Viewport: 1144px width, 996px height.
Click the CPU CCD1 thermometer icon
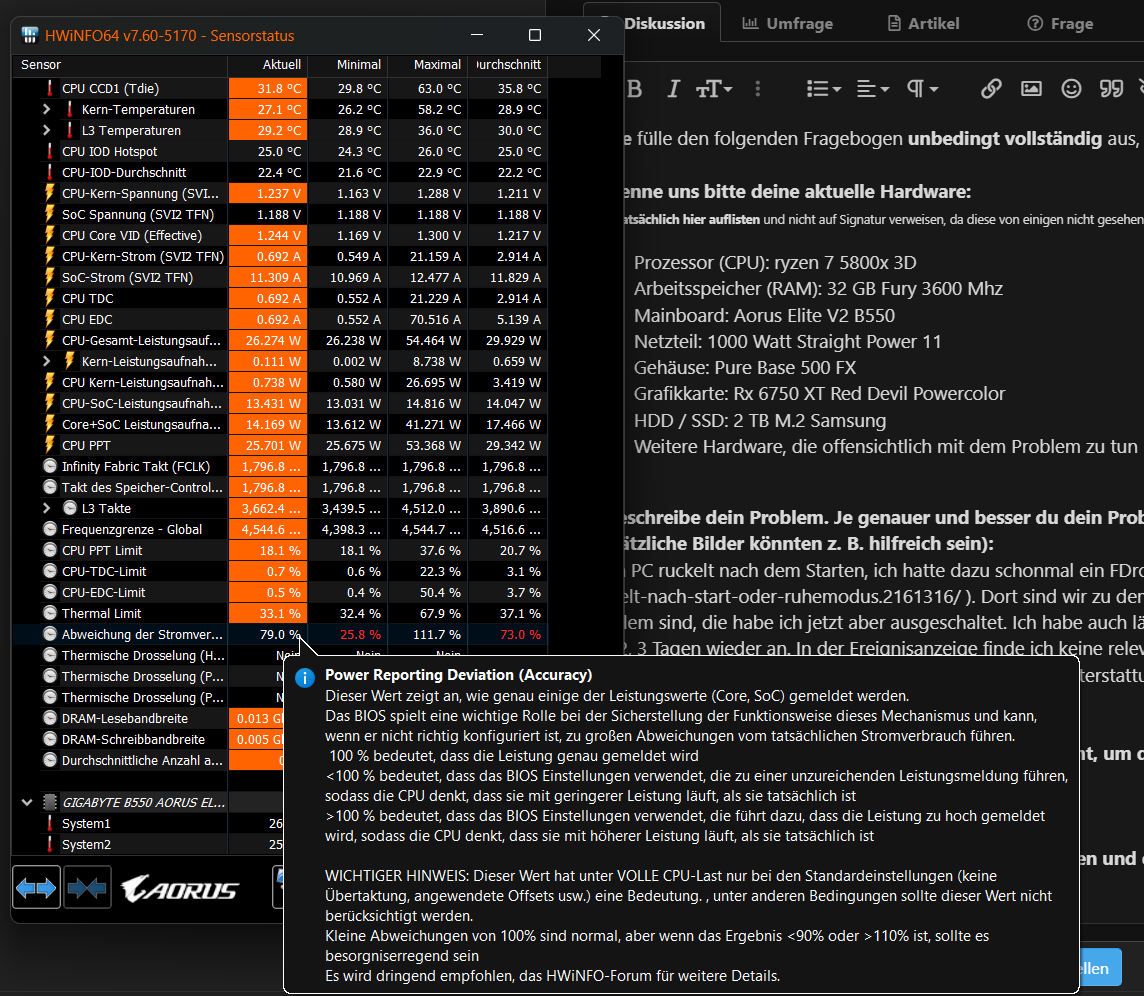click(x=50, y=88)
